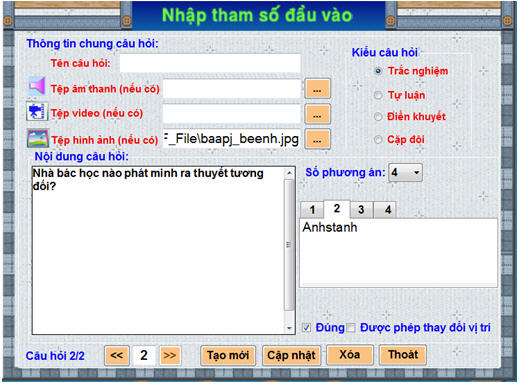Browse for an audio file with the ... button
The height and width of the screenshot is (385, 521).
point(317,89)
